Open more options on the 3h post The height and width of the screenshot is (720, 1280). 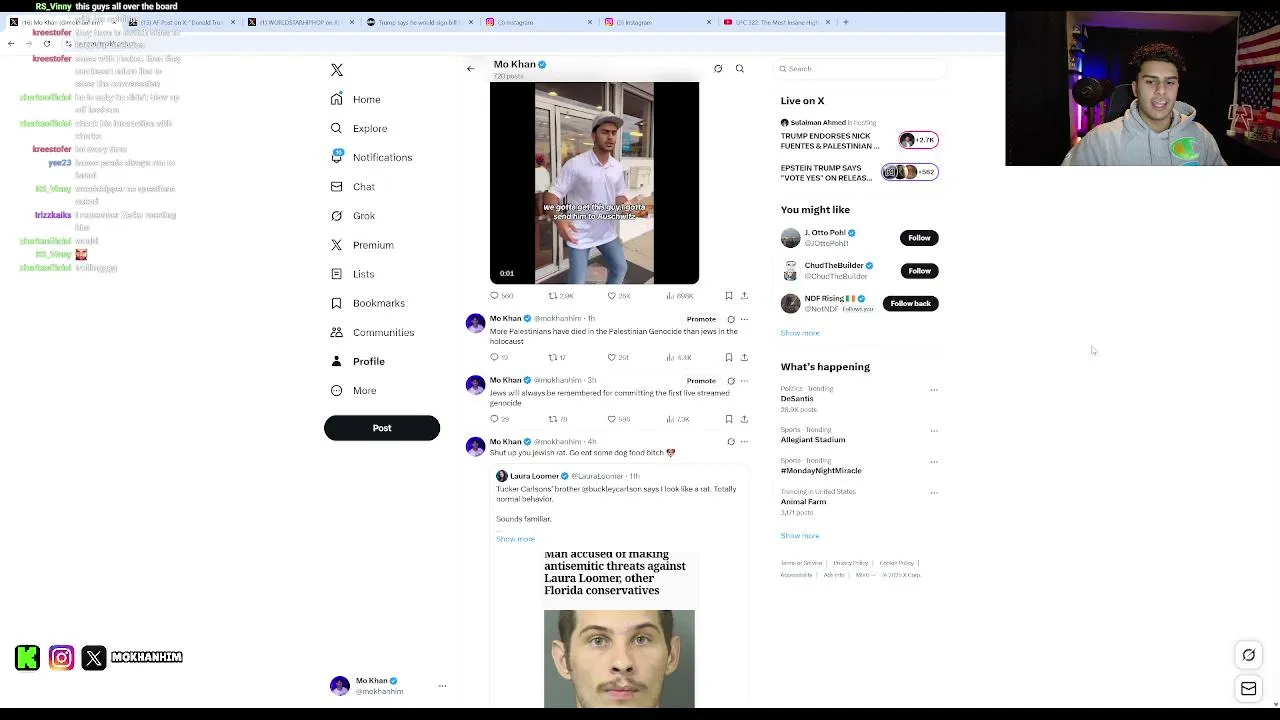point(744,381)
